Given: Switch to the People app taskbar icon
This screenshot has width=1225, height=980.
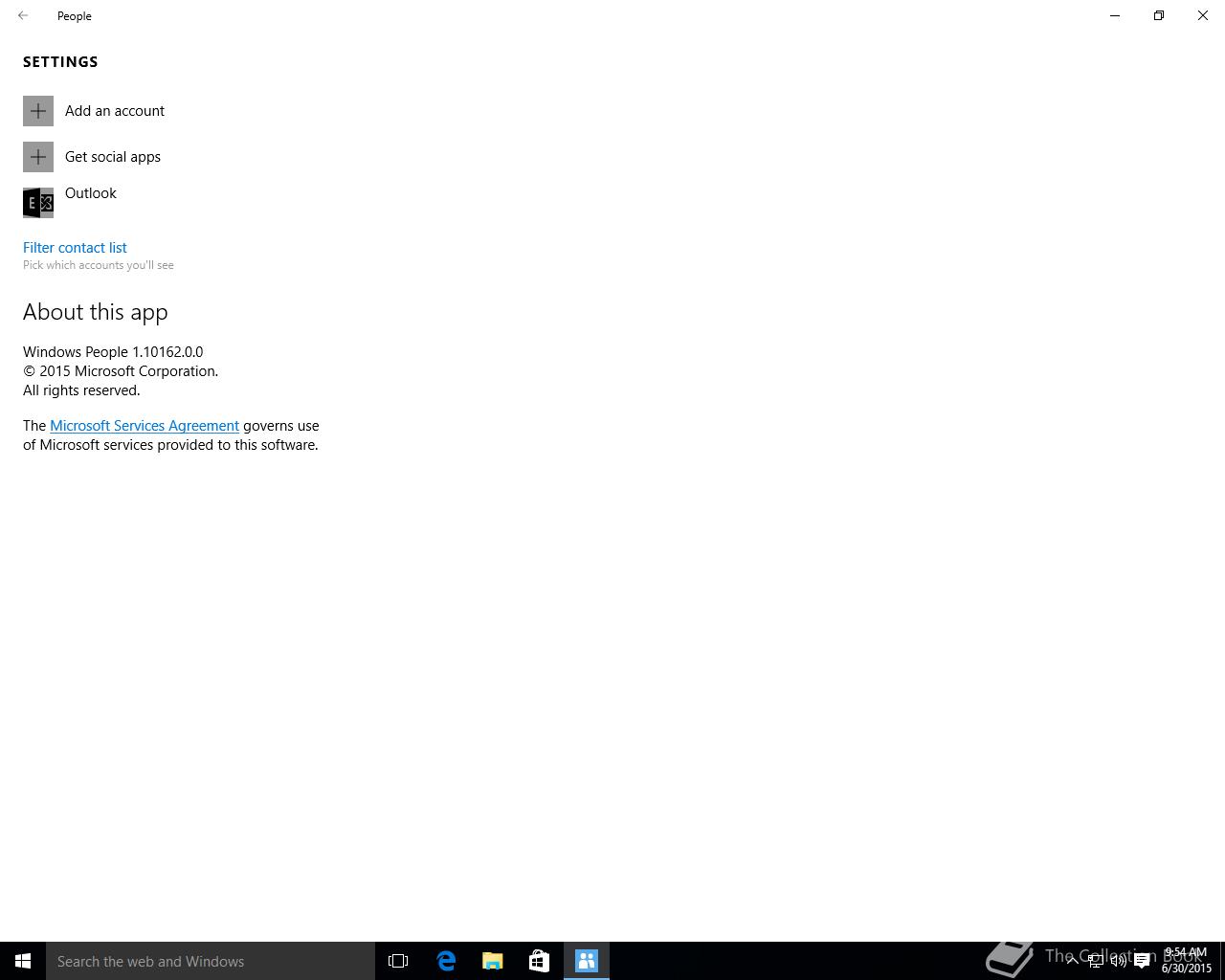Looking at the screenshot, I should [x=587, y=961].
